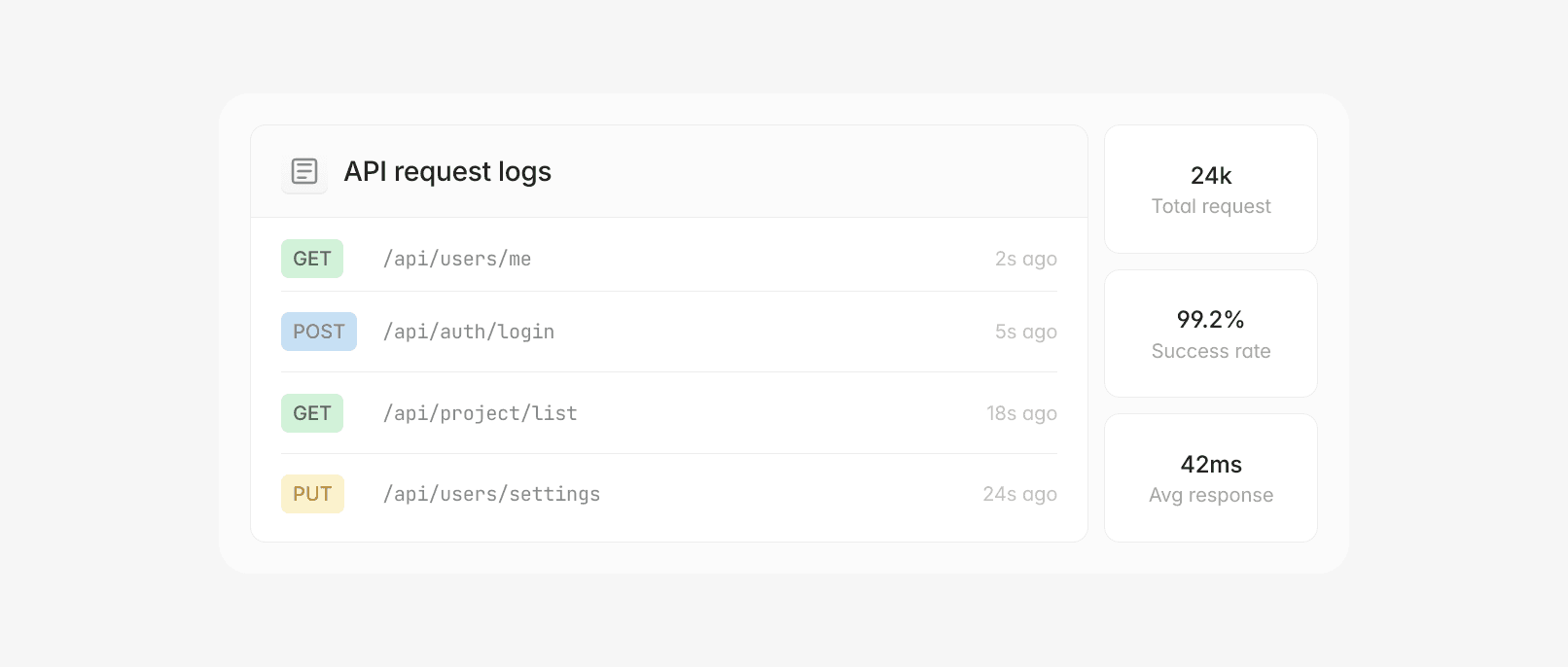Click the API request logs title
Screen dimensions: 1568x667
pyautogui.click(x=447, y=171)
